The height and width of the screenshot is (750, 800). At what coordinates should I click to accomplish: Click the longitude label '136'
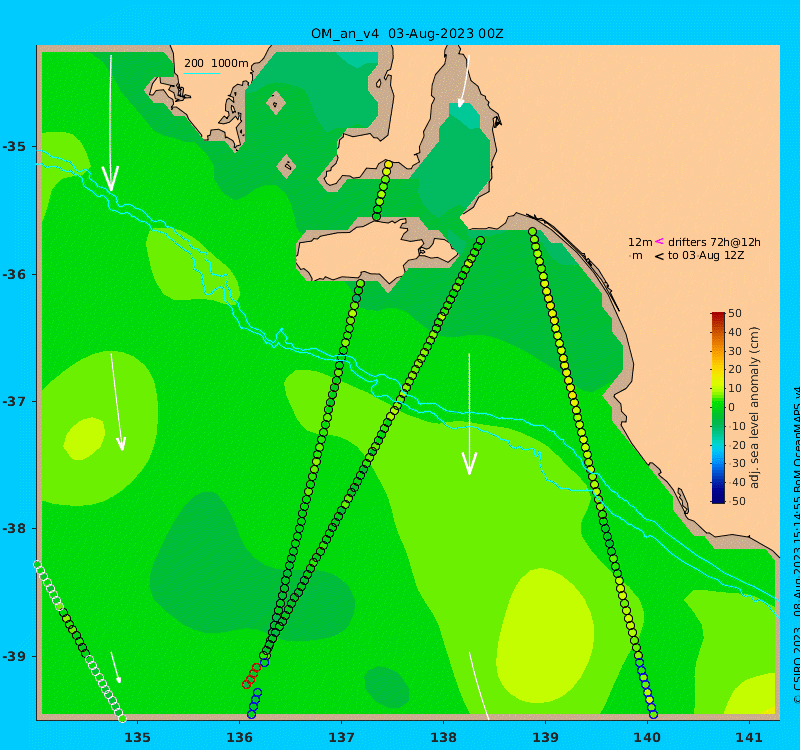(x=240, y=737)
